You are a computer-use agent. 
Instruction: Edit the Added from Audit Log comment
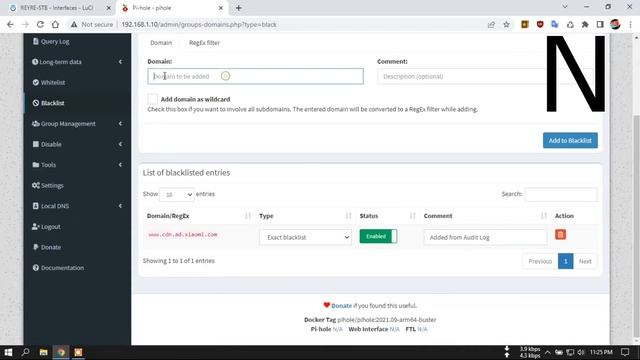(x=485, y=237)
